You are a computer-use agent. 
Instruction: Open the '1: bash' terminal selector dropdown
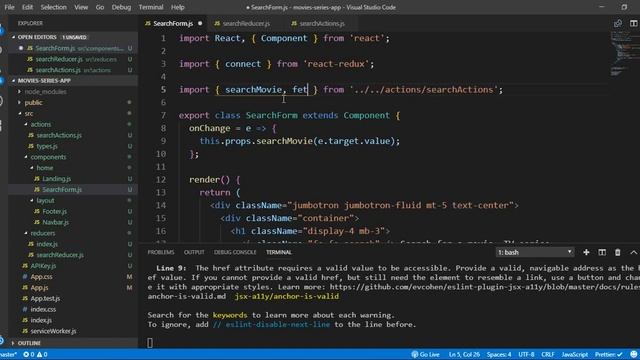pos(535,252)
